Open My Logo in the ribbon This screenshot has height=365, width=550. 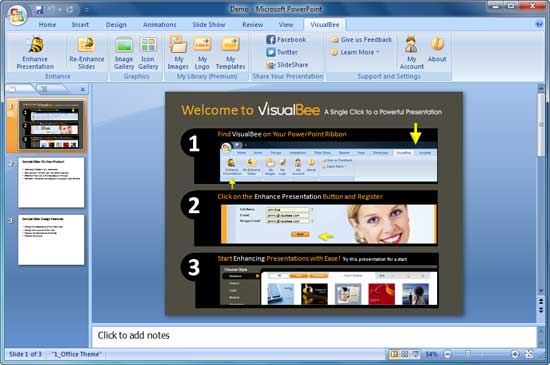point(202,53)
